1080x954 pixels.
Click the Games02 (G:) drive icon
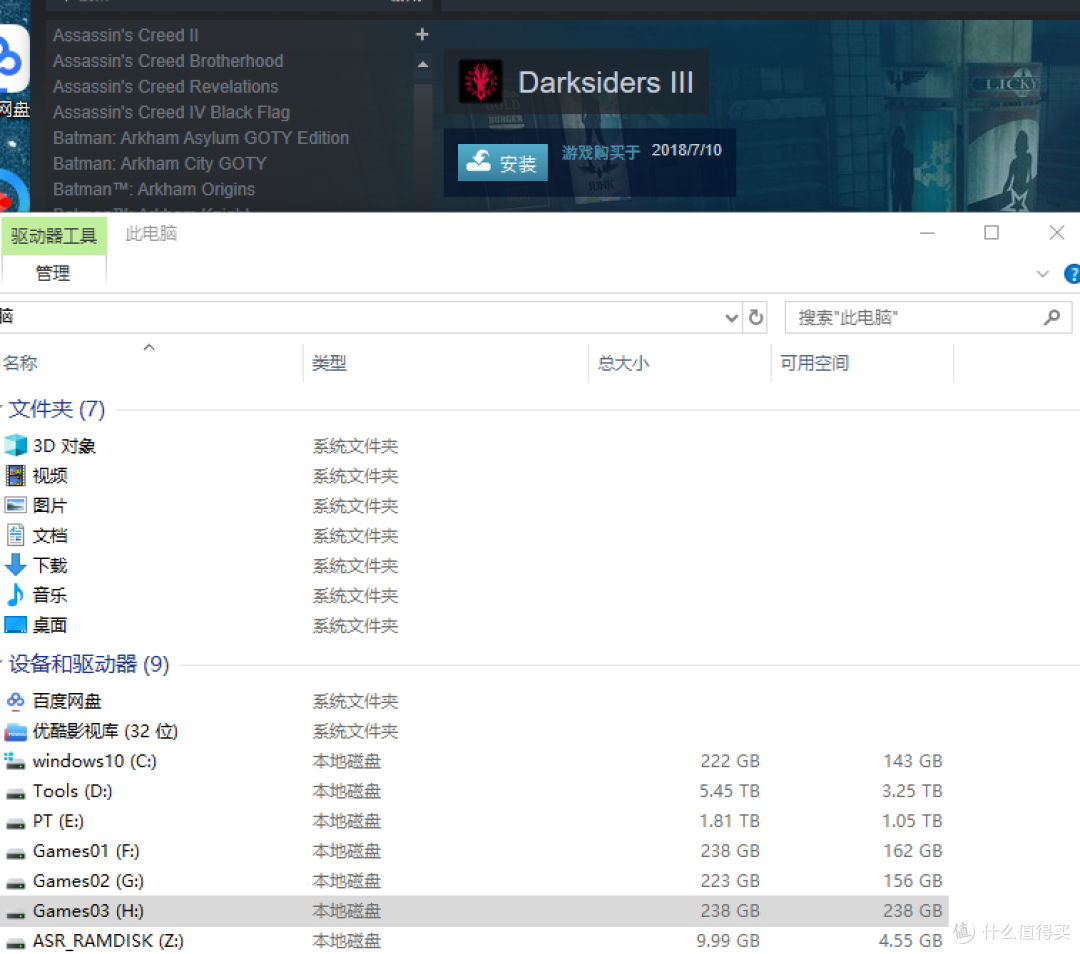point(15,883)
